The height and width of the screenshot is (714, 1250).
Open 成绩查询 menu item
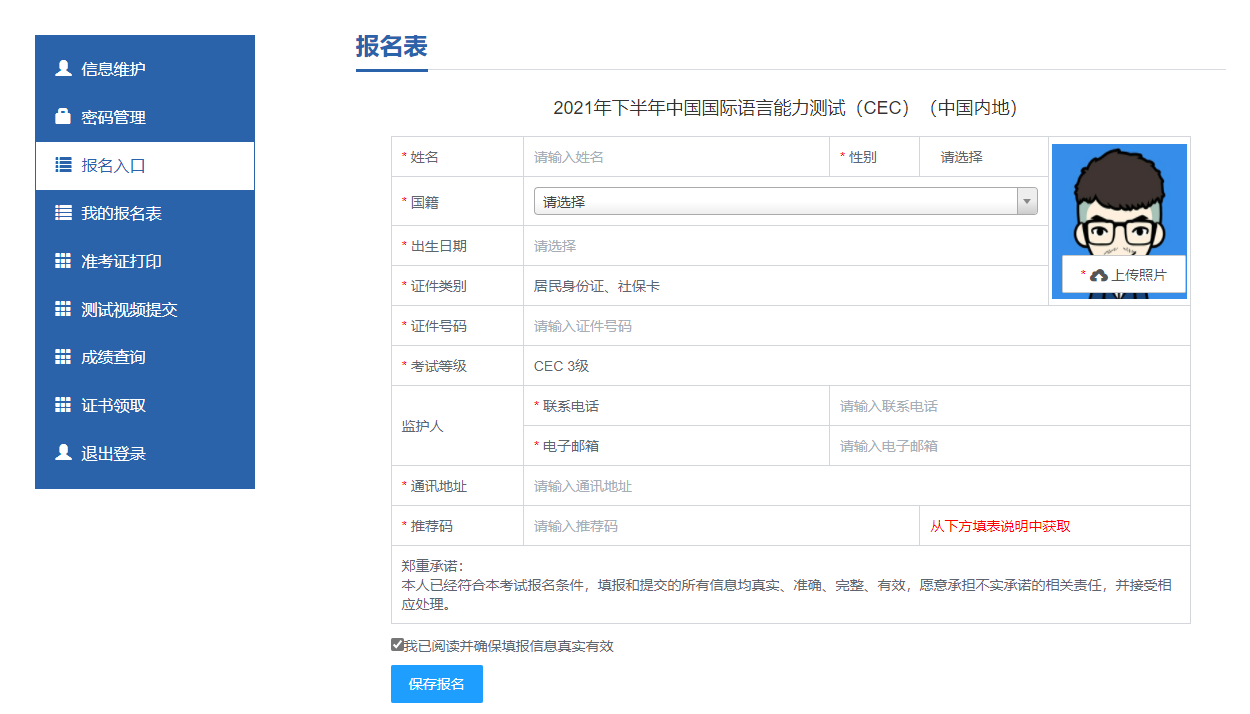tap(145, 357)
